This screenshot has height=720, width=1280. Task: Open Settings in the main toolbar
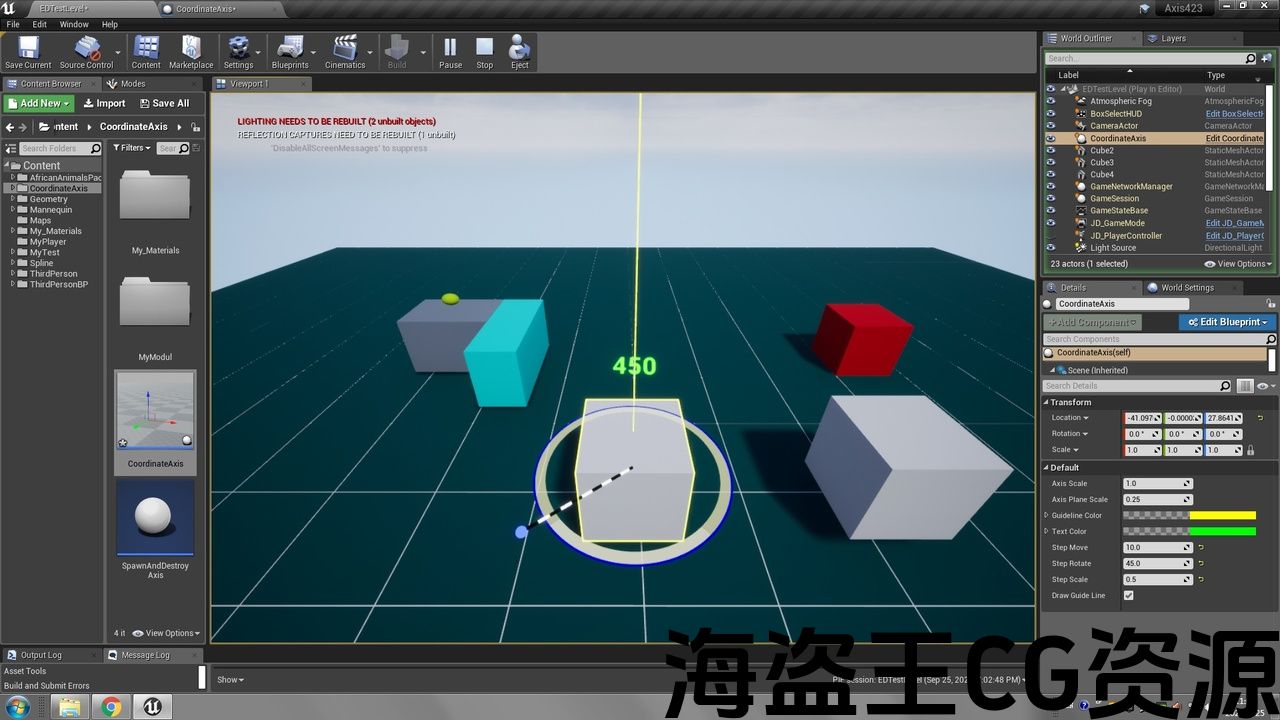point(238,52)
